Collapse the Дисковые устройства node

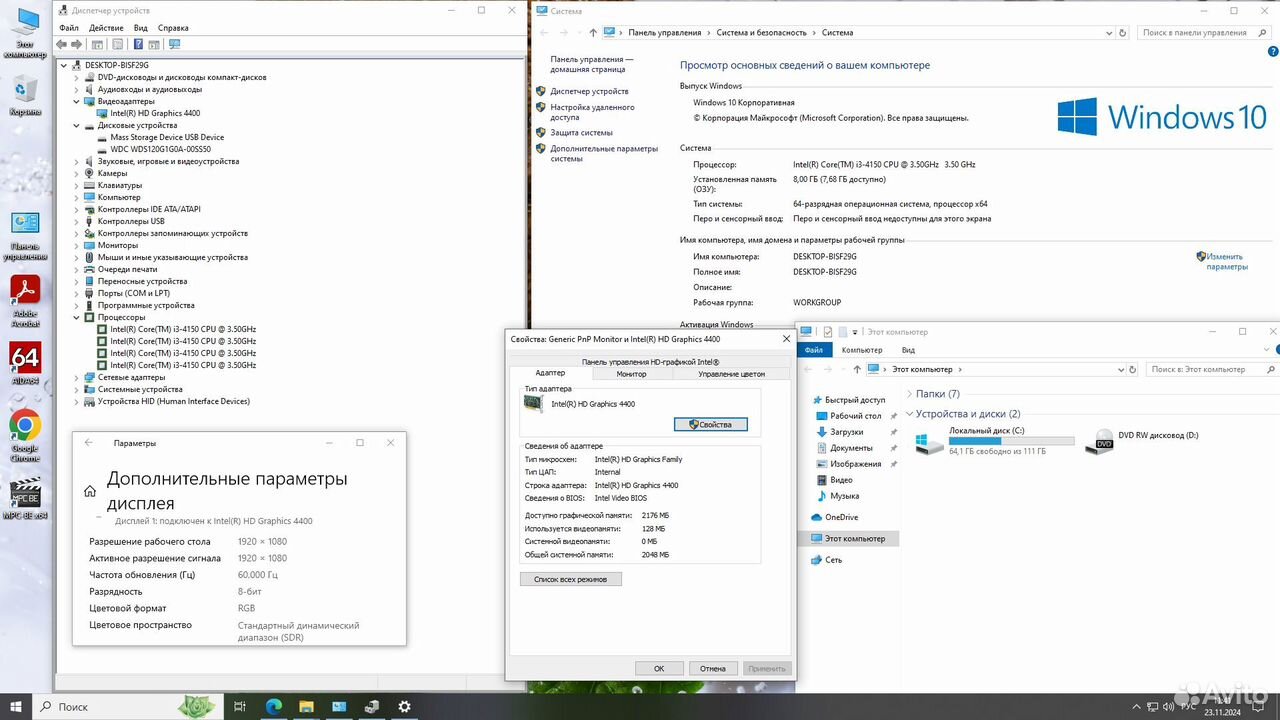[x=77, y=125]
